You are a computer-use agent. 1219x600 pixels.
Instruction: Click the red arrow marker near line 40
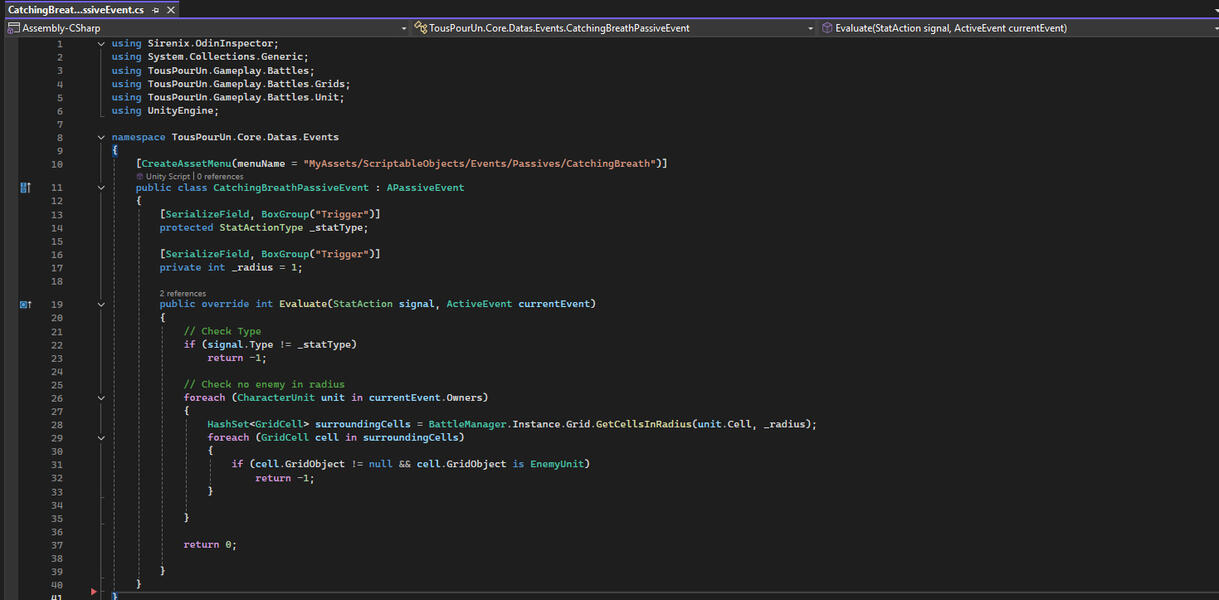click(94, 592)
